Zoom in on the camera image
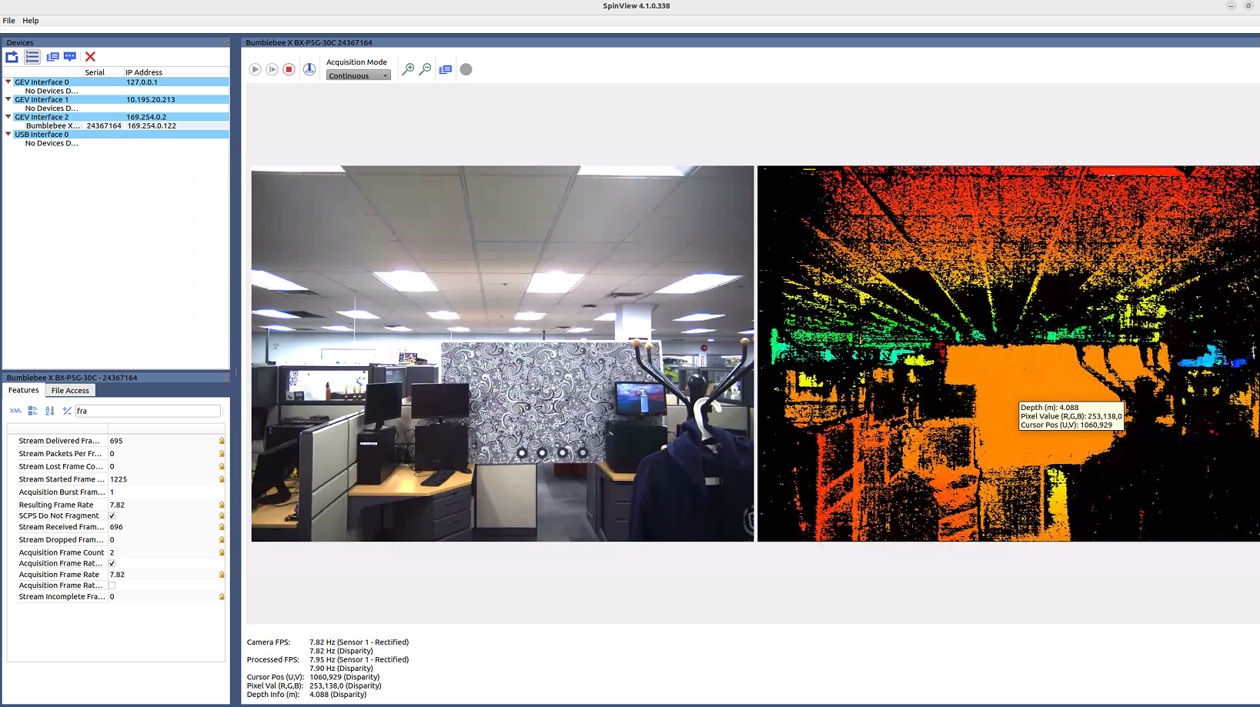Viewport: 1260px width, 707px height. [408, 69]
